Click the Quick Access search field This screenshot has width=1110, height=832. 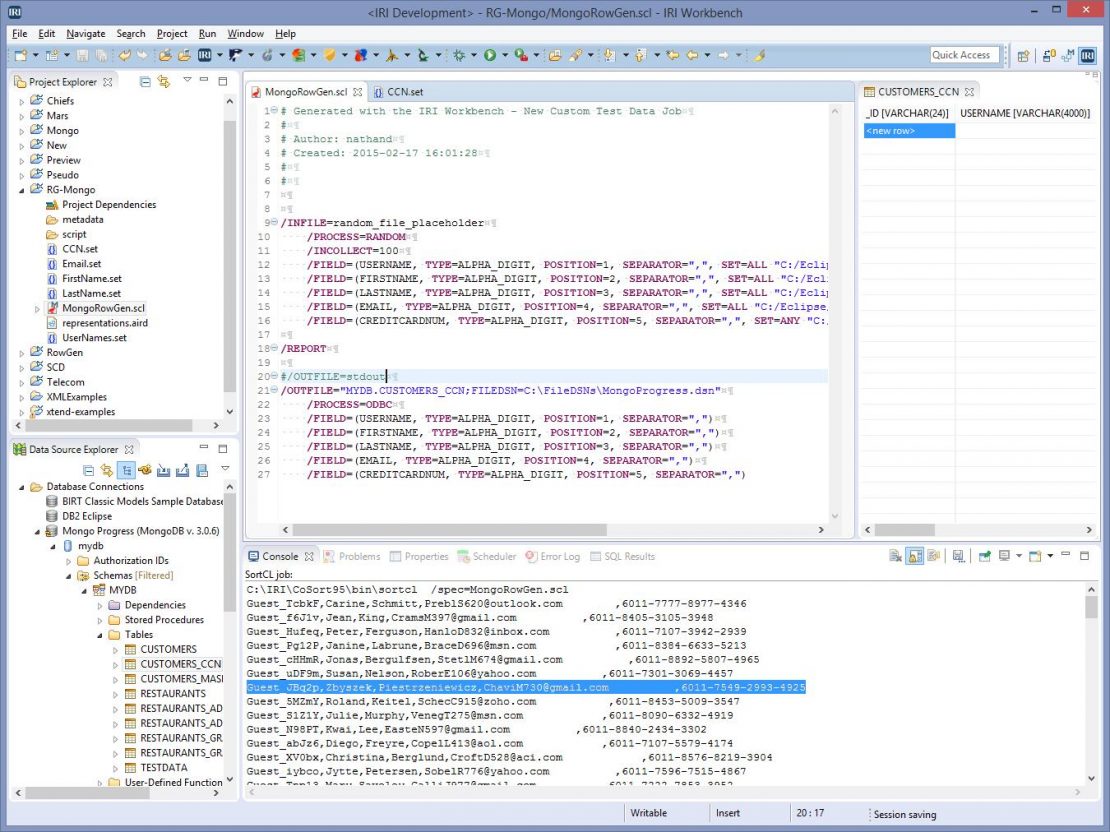tap(964, 55)
